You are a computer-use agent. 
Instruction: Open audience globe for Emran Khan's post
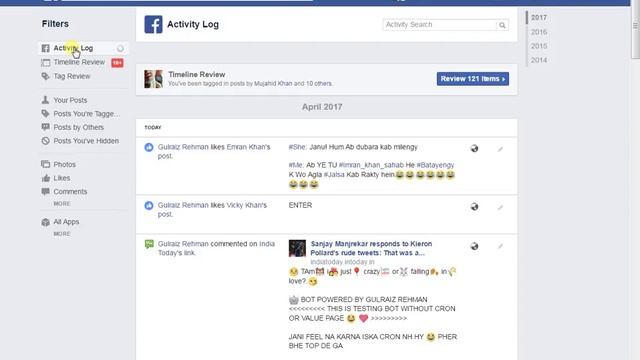(474, 149)
